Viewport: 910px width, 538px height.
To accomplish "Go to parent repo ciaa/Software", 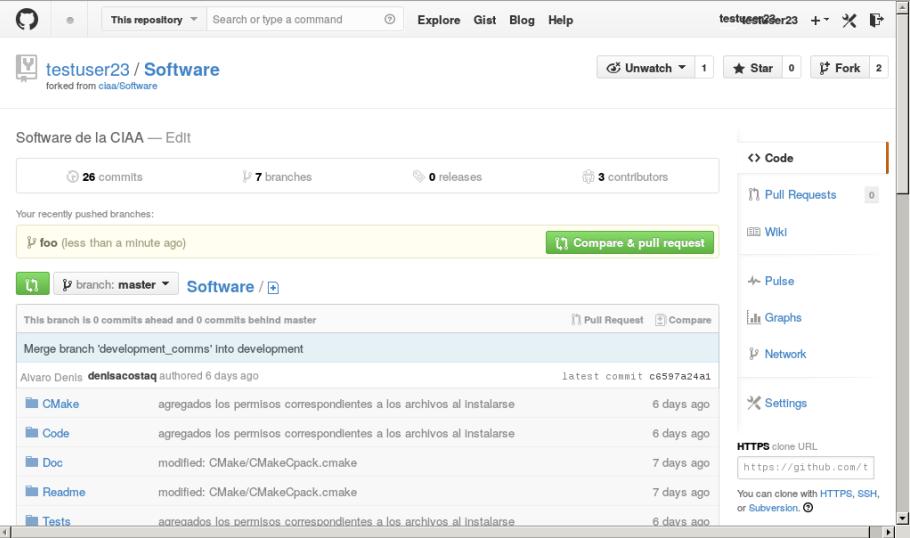I will click(128, 86).
